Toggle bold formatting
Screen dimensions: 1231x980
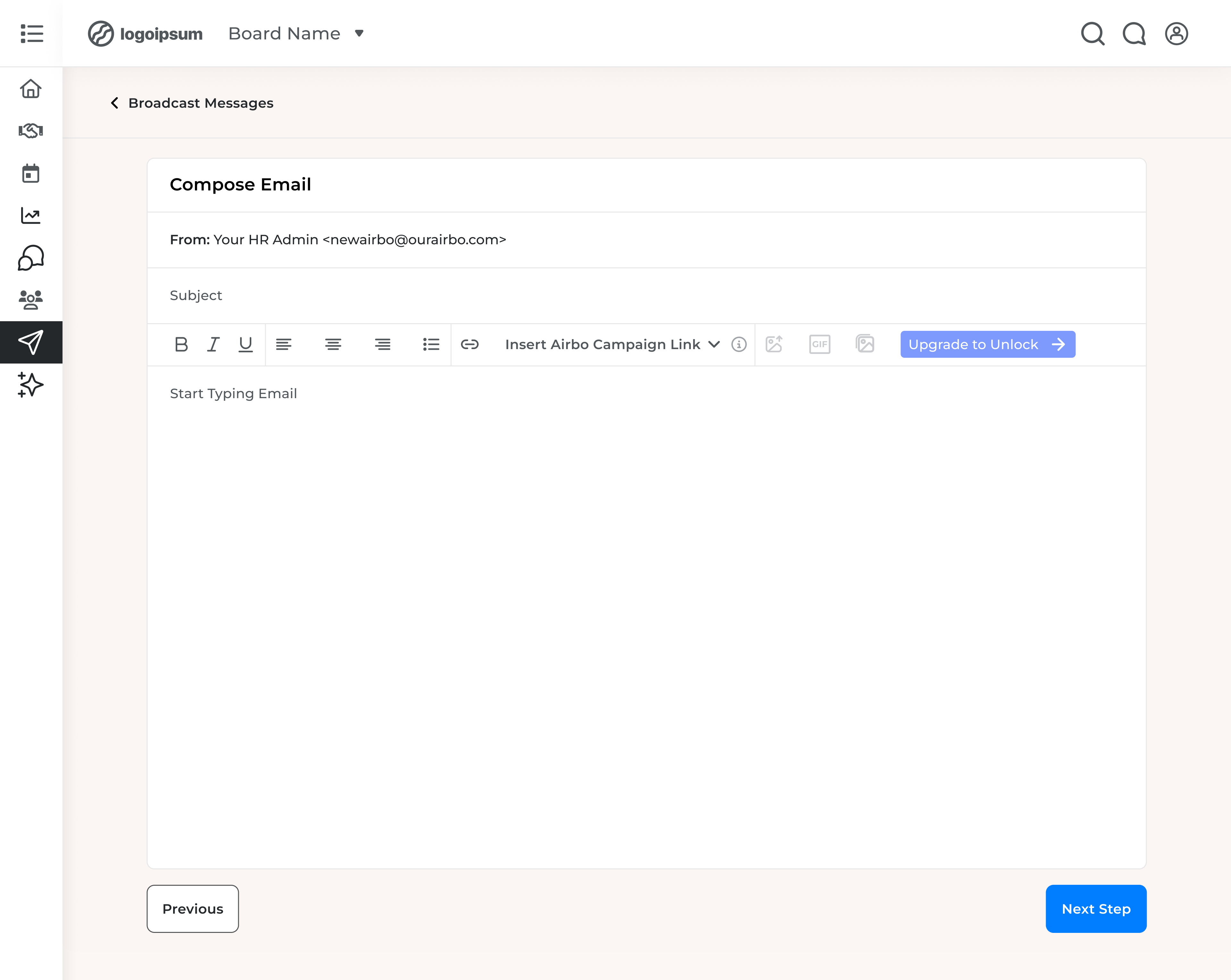point(181,344)
